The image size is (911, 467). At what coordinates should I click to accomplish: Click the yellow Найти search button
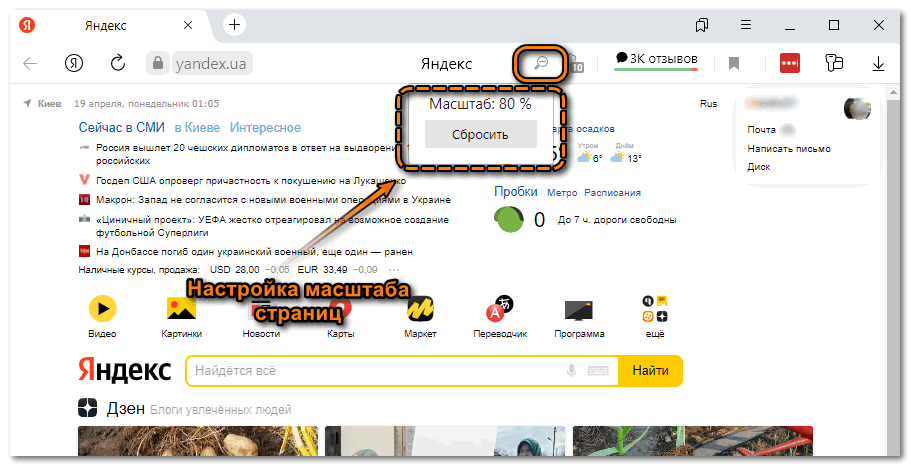(650, 371)
